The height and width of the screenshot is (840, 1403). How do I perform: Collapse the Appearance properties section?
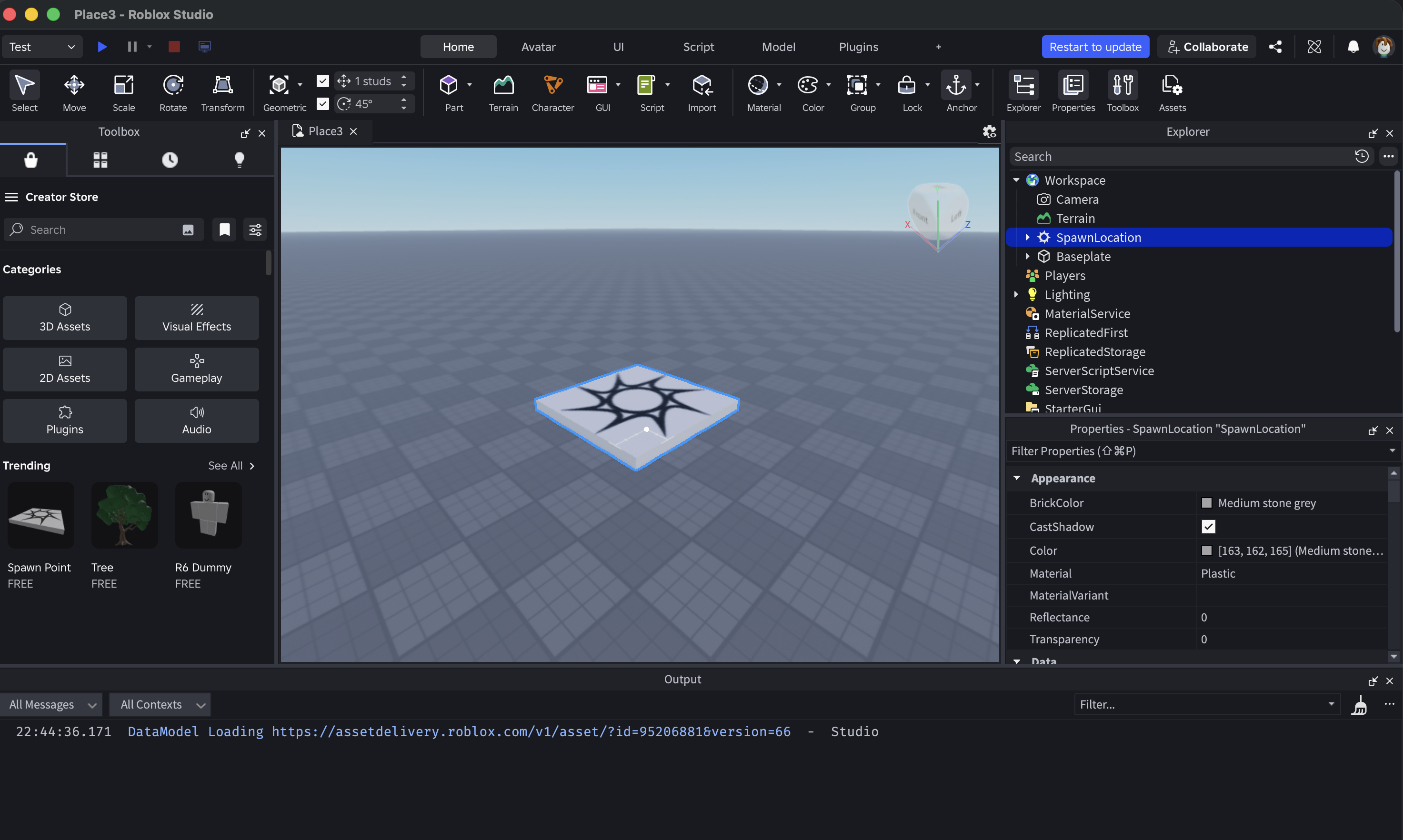pyautogui.click(x=1016, y=478)
